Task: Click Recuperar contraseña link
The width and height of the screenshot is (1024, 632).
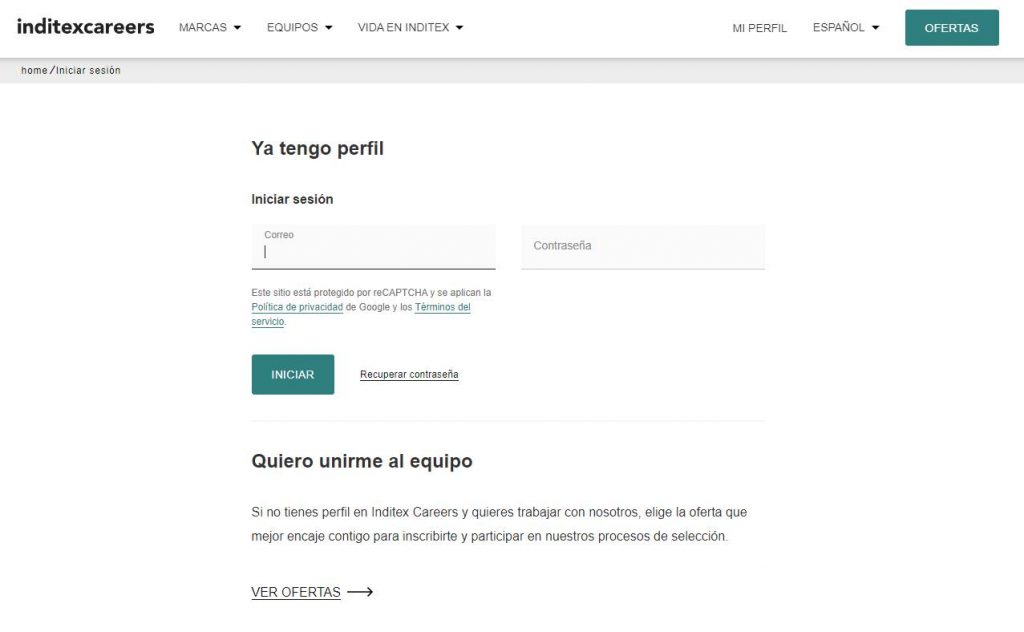Action: (x=409, y=374)
